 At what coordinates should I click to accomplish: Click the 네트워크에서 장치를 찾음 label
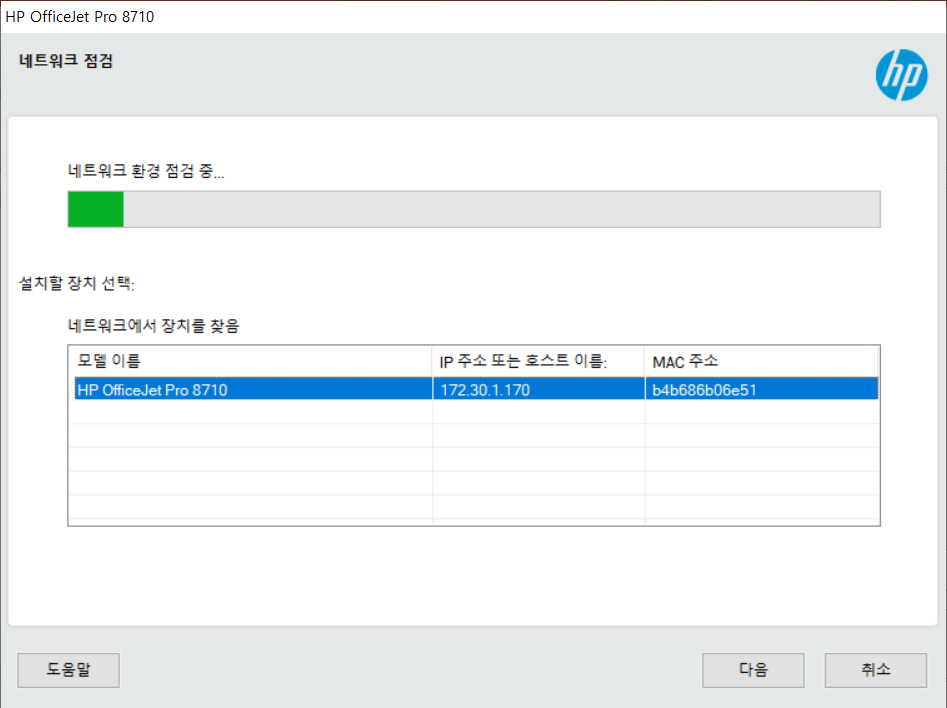click(153, 325)
